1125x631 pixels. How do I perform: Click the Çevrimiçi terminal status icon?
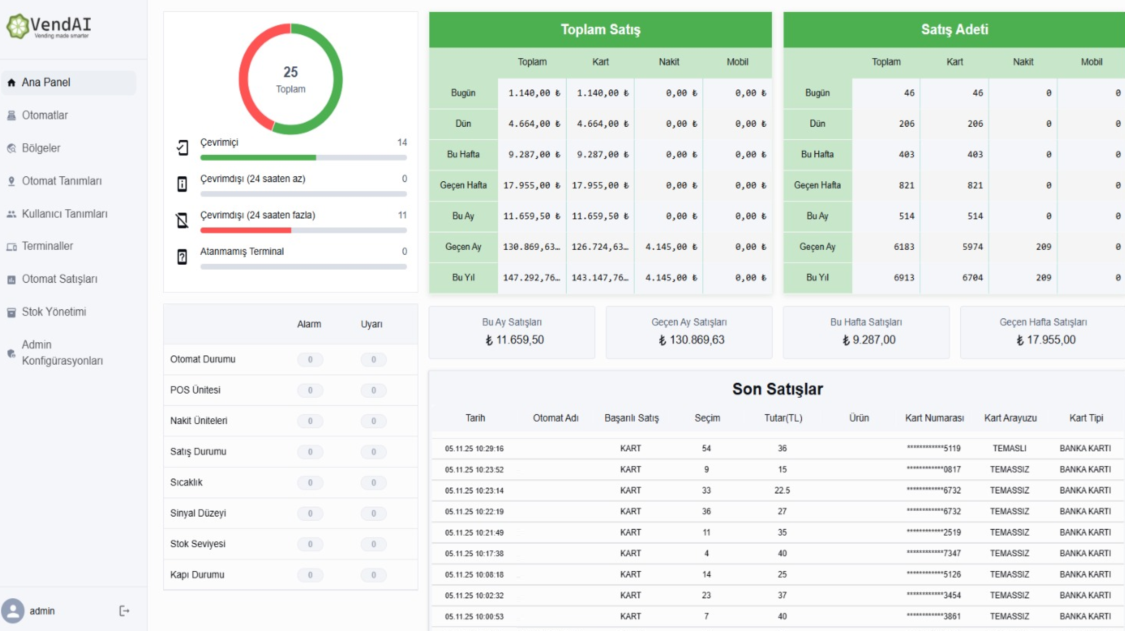click(x=182, y=148)
